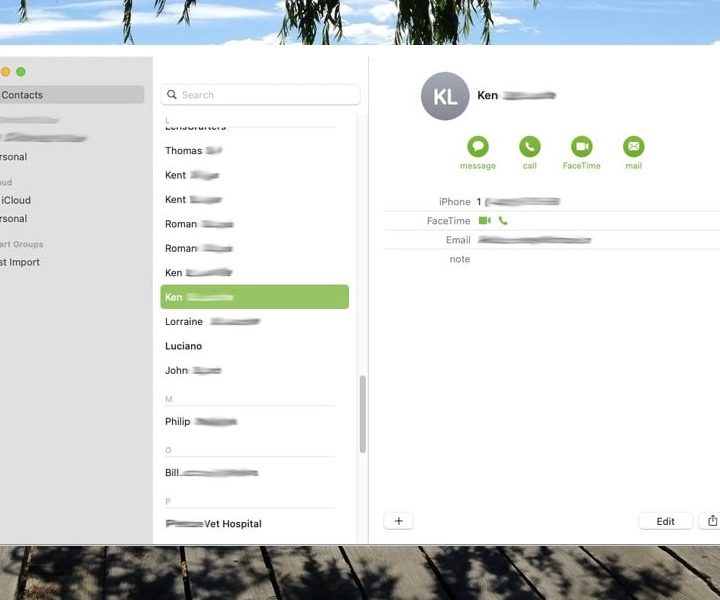
Task: Click the green mail envelope icon
Action: coord(633,147)
